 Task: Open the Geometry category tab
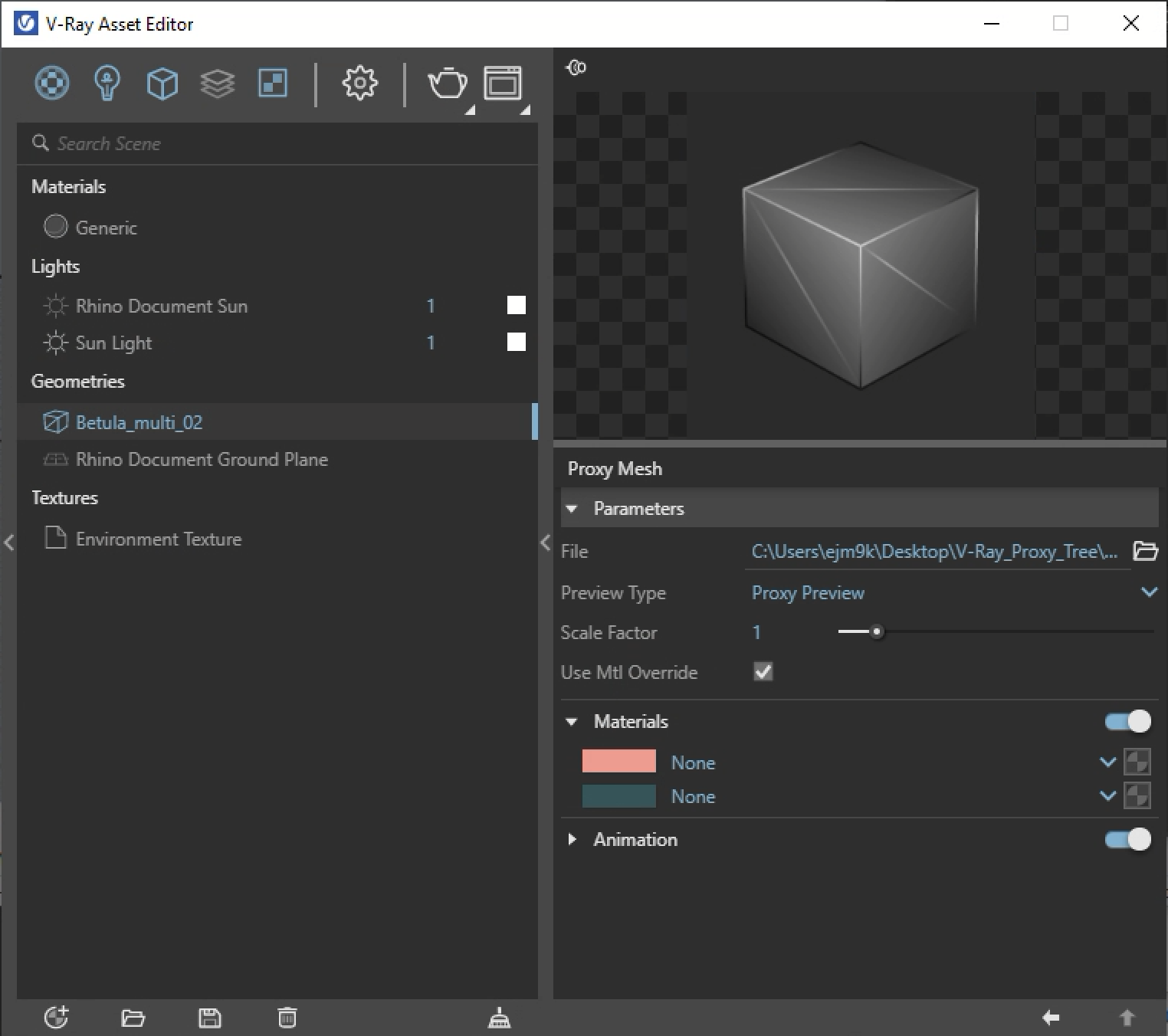(162, 83)
